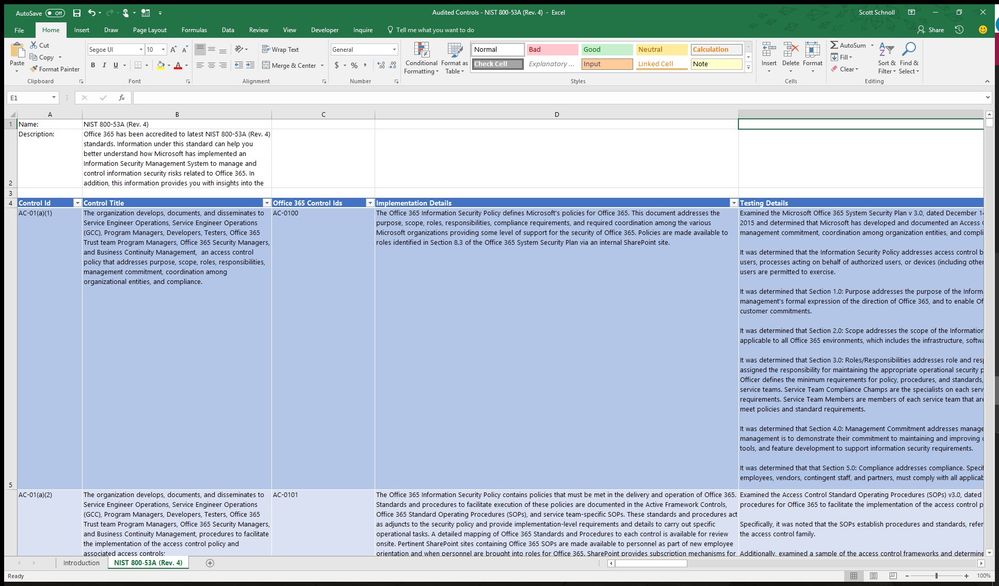999x586 pixels.
Task: Click the Insert cells icon
Action: (769, 50)
